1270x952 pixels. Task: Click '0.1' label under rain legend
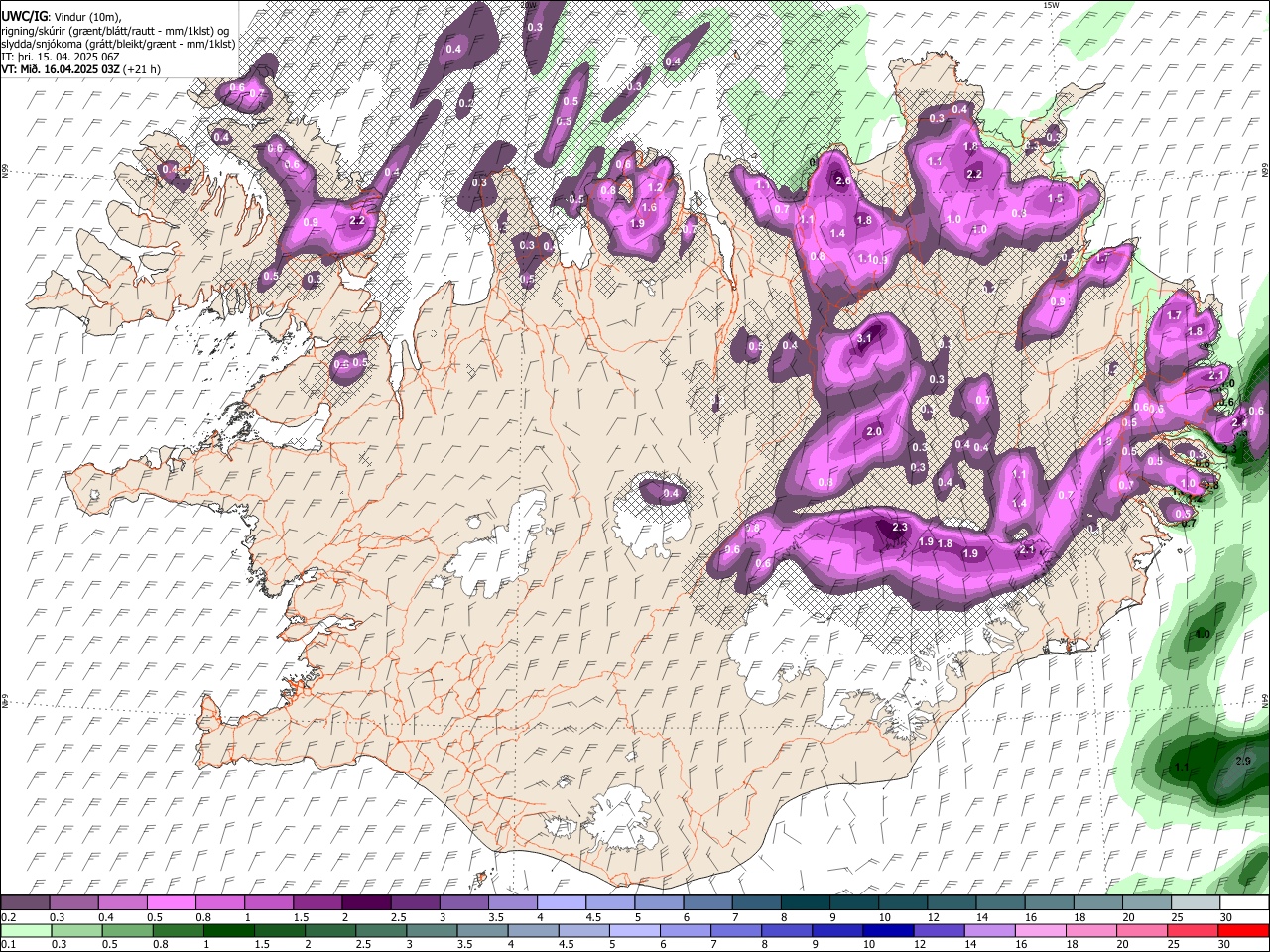tap(8, 945)
